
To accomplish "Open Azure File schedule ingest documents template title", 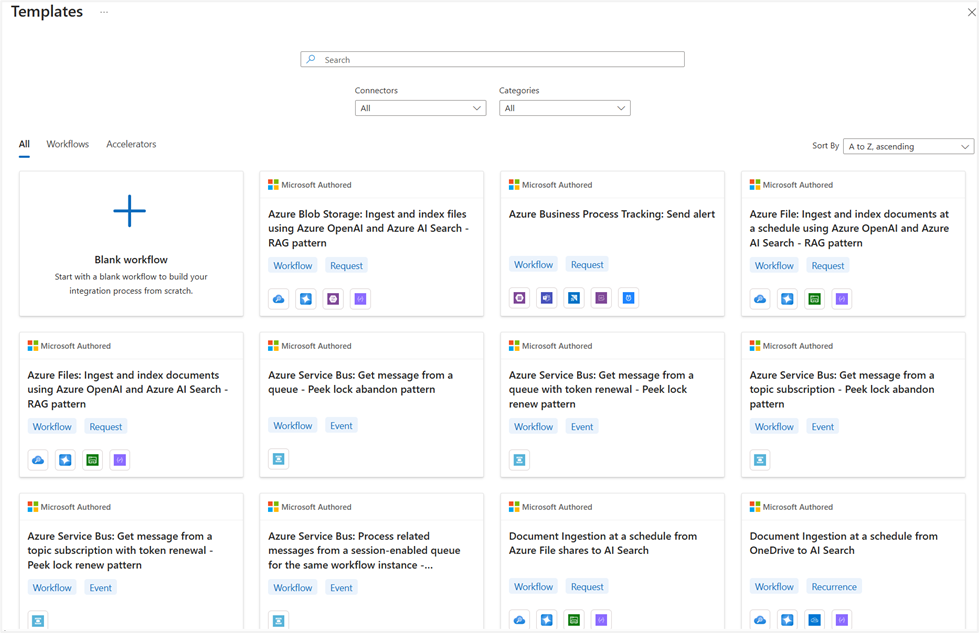I will tap(849, 228).
